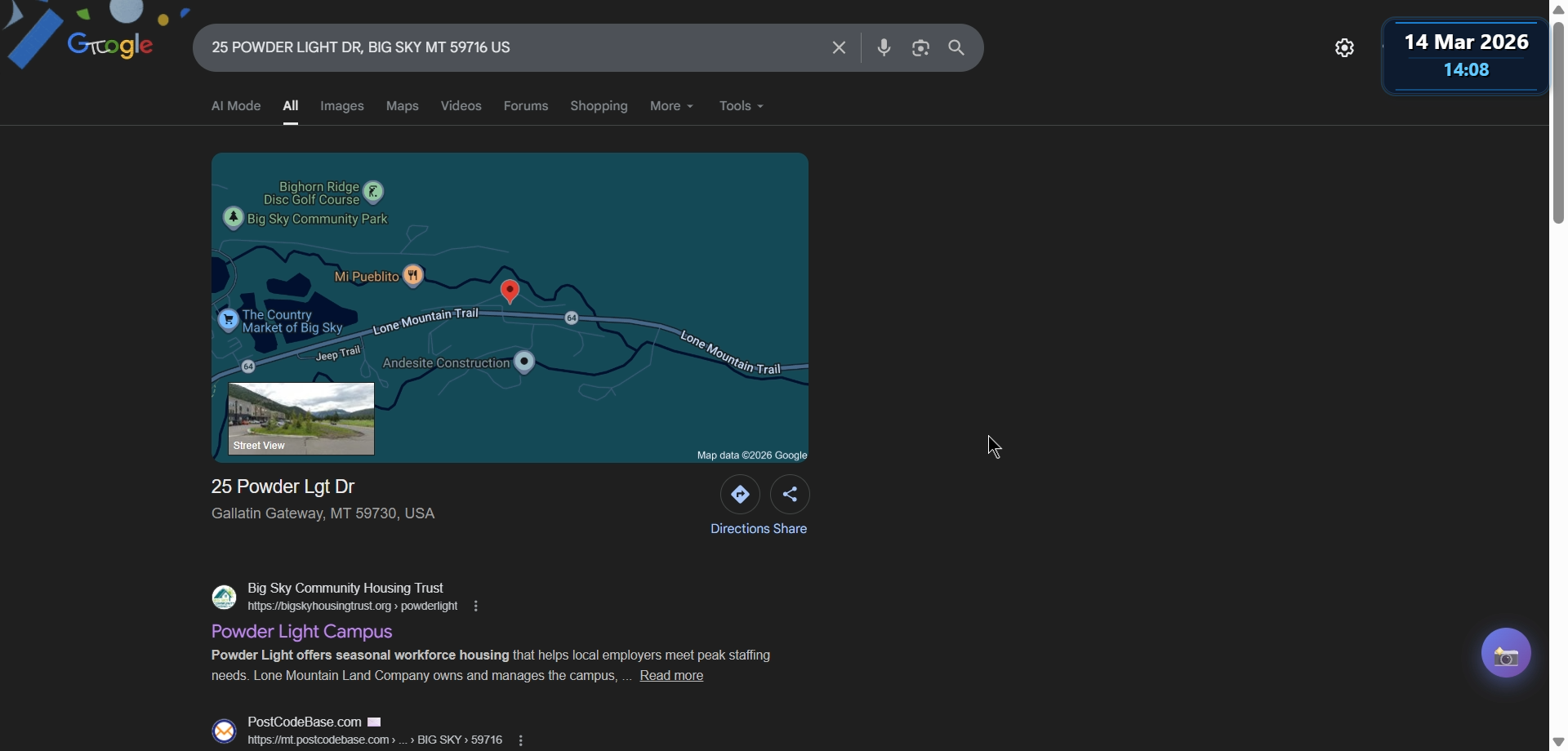Click the vertical page scrollbar thumb
The width and height of the screenshot is (1568, 751).
1558,121
